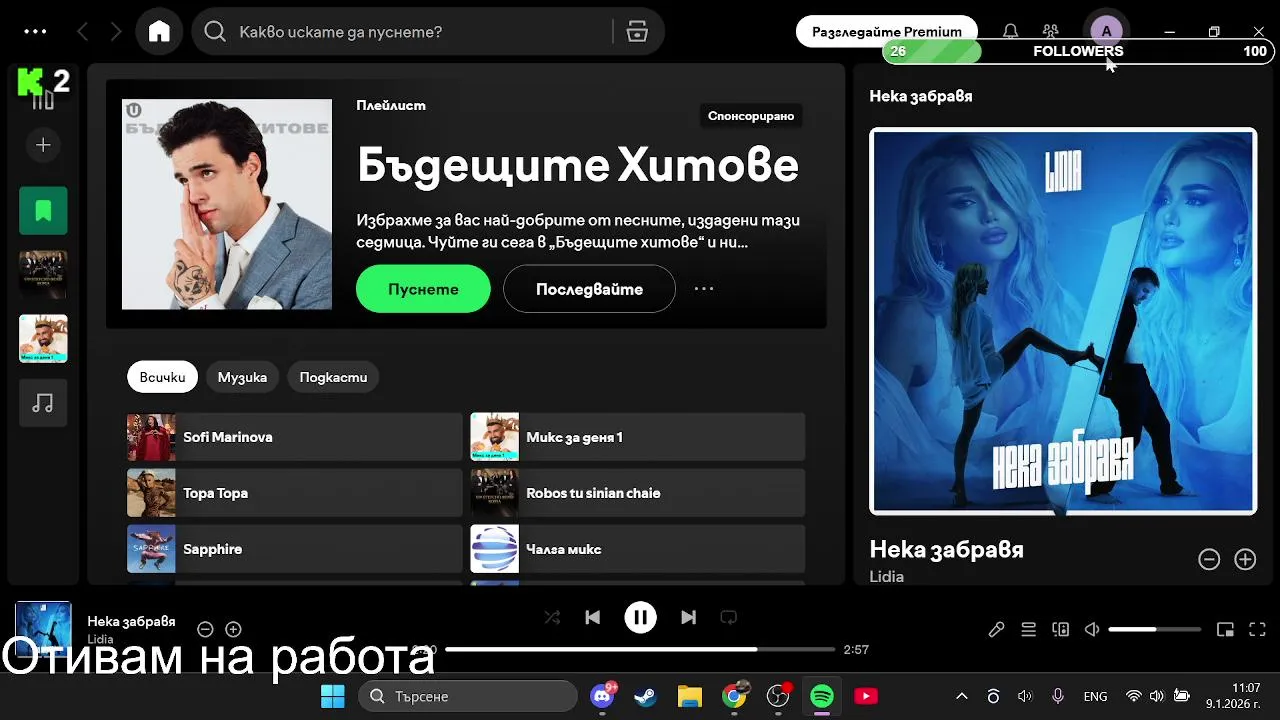Open 'Микс за деня' sidebar thumbnail

coord(43,339)
